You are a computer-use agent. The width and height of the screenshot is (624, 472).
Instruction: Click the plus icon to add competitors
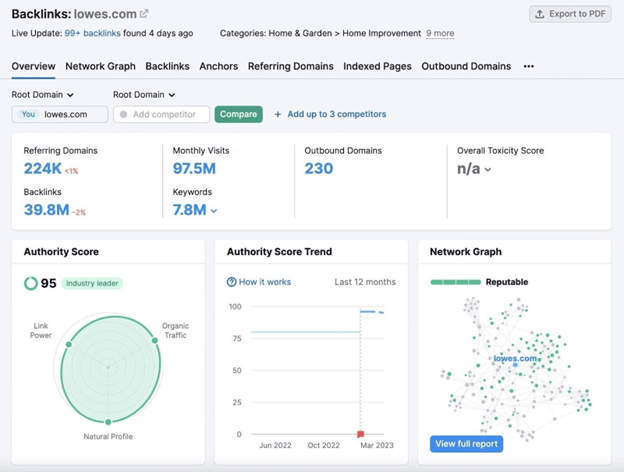pyautogui.click(x=278, y=114)
